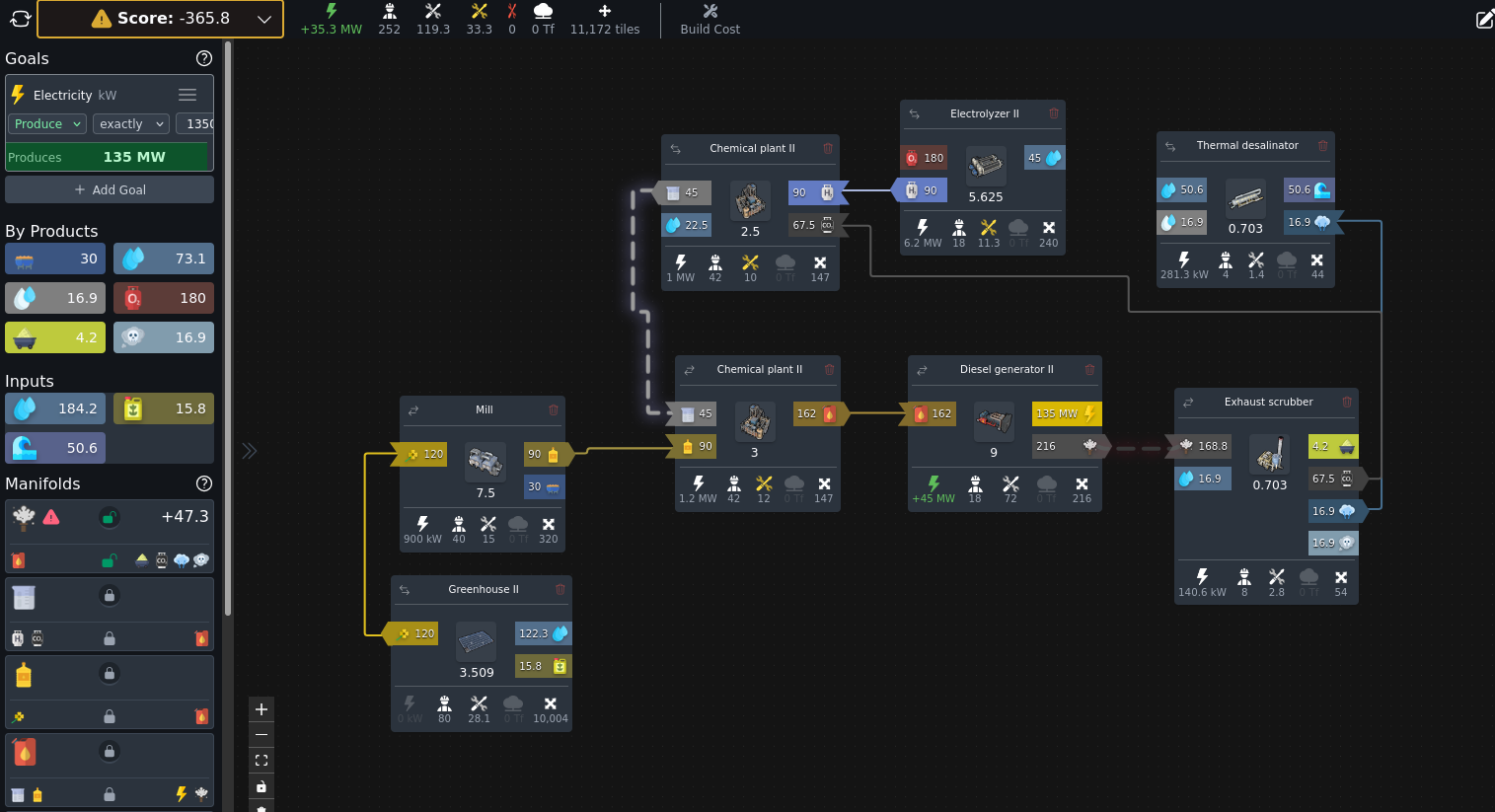Delete the Greenhouse II node via trash icon
Screen dimensions: 1495x812
[561, 589]
